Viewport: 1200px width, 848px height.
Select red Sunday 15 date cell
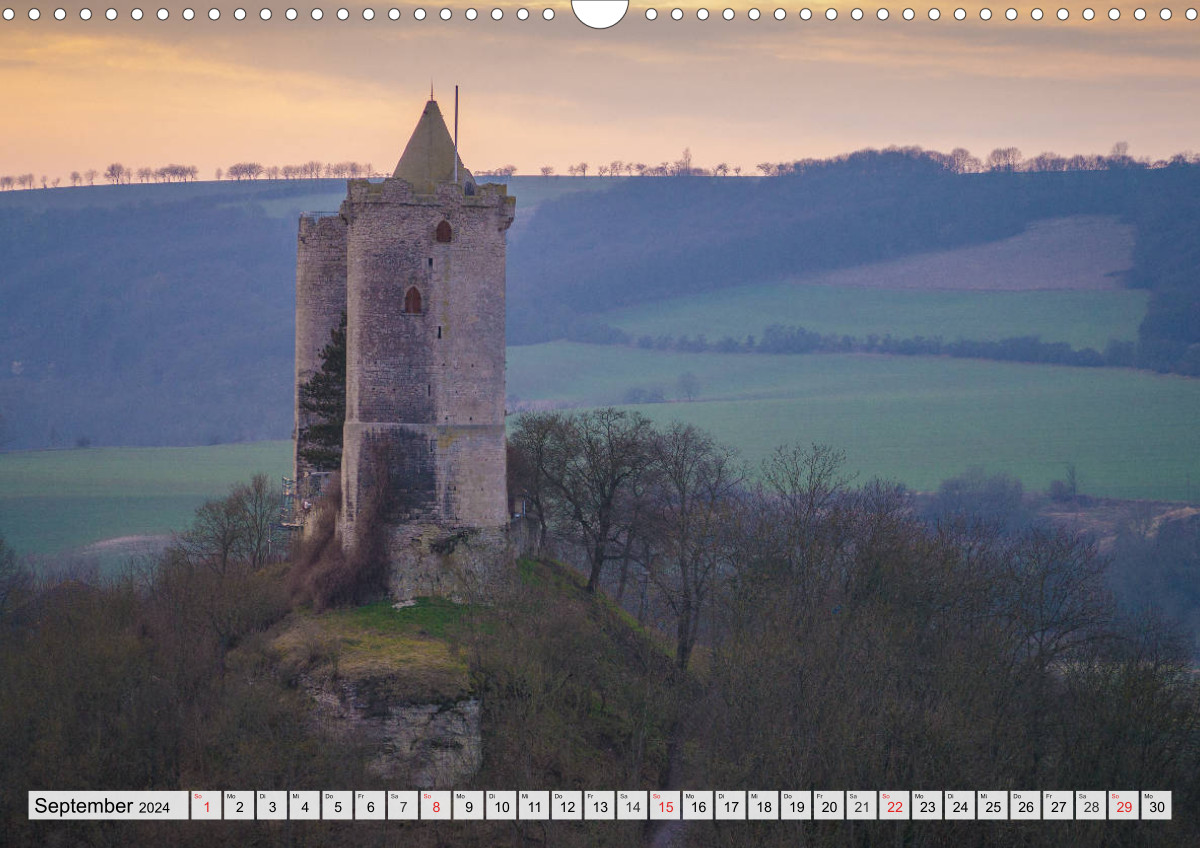point(665,806)
